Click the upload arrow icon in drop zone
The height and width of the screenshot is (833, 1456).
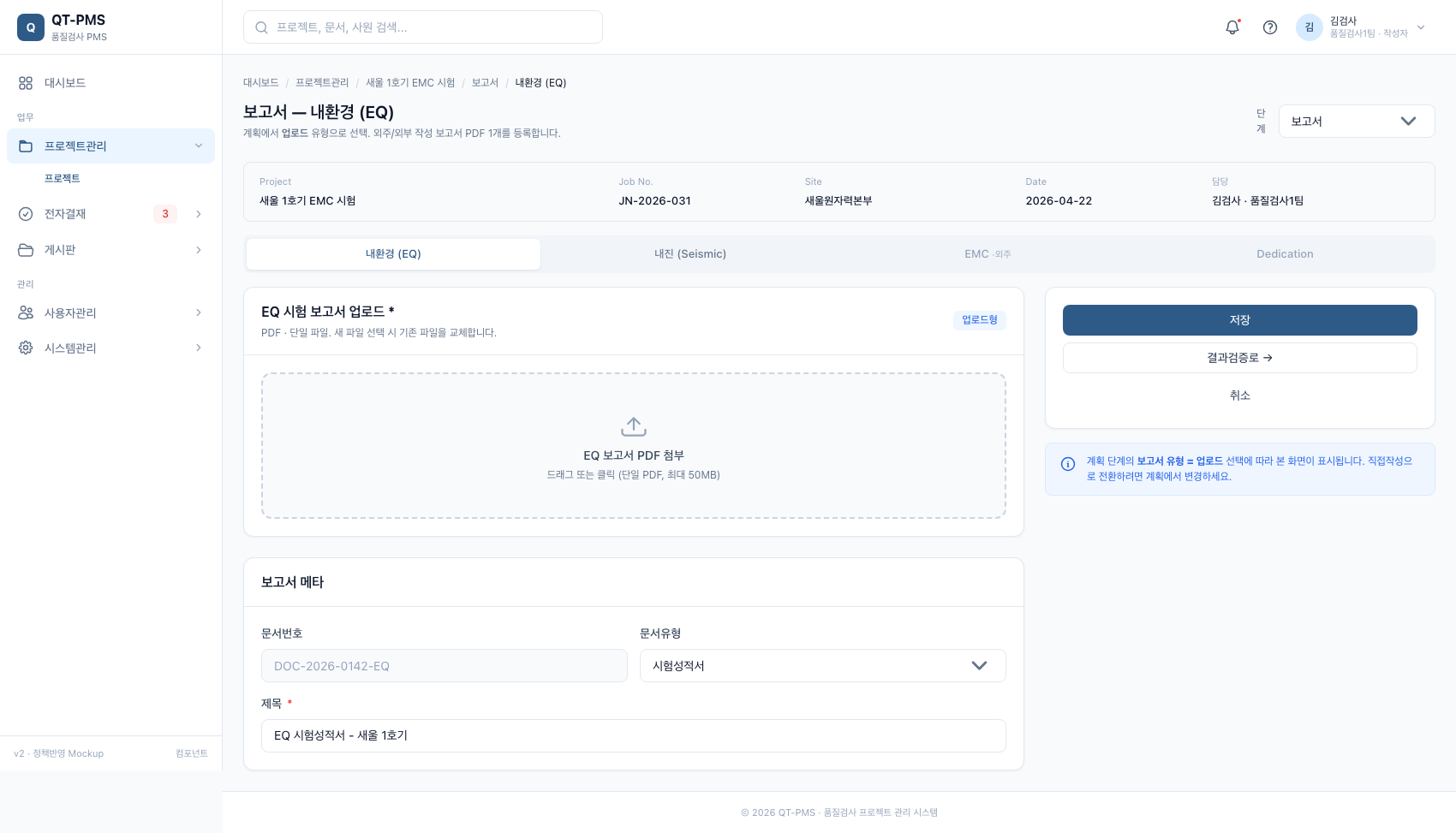pyautogui.click(x=634, y=426)
